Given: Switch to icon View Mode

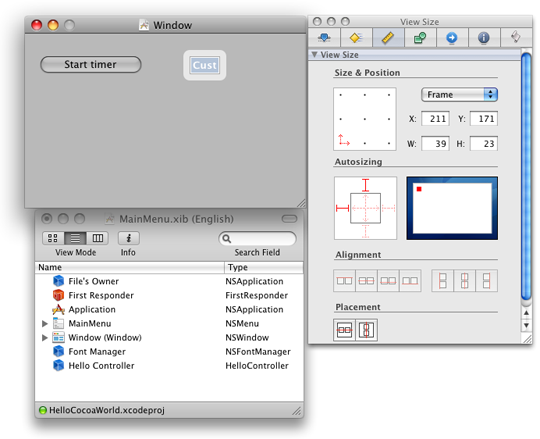Looking at the screenshot, I should (53, 238).
